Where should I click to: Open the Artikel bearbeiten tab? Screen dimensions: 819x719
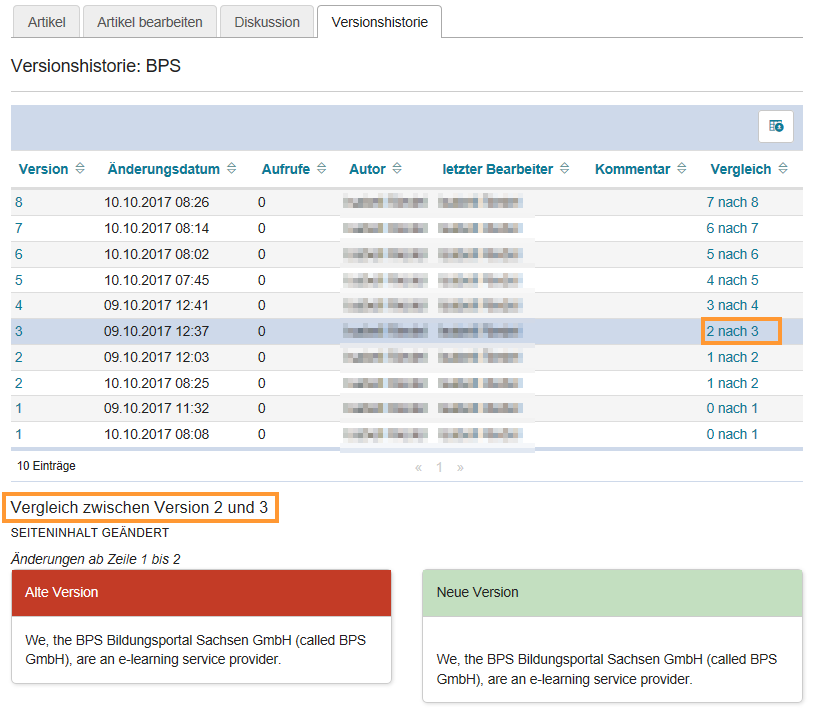pyautogui.click(x=150, y=22)
